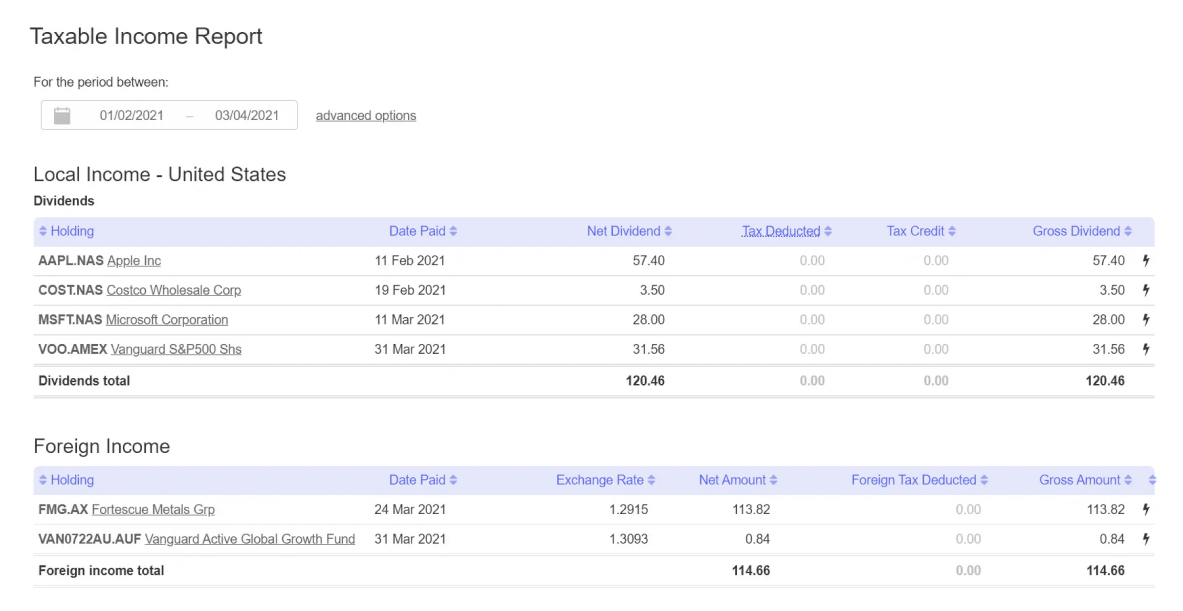Sort dividends by Date Paid column
1183x611 pixels.
[x=423, y=231]
